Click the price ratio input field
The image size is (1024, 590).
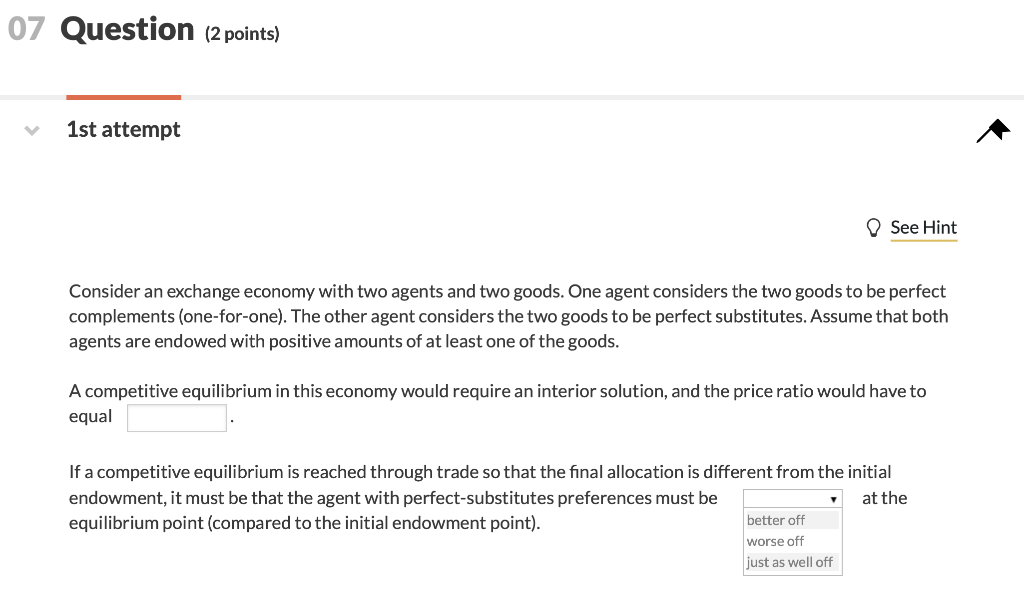[x=177, y=417]
